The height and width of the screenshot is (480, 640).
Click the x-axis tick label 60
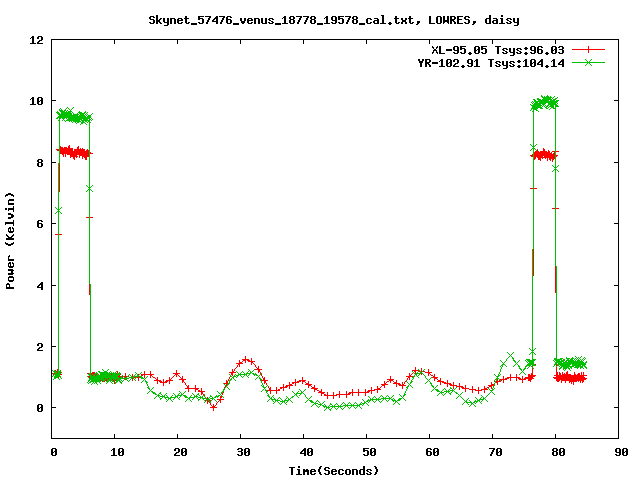tap(432, 452)
